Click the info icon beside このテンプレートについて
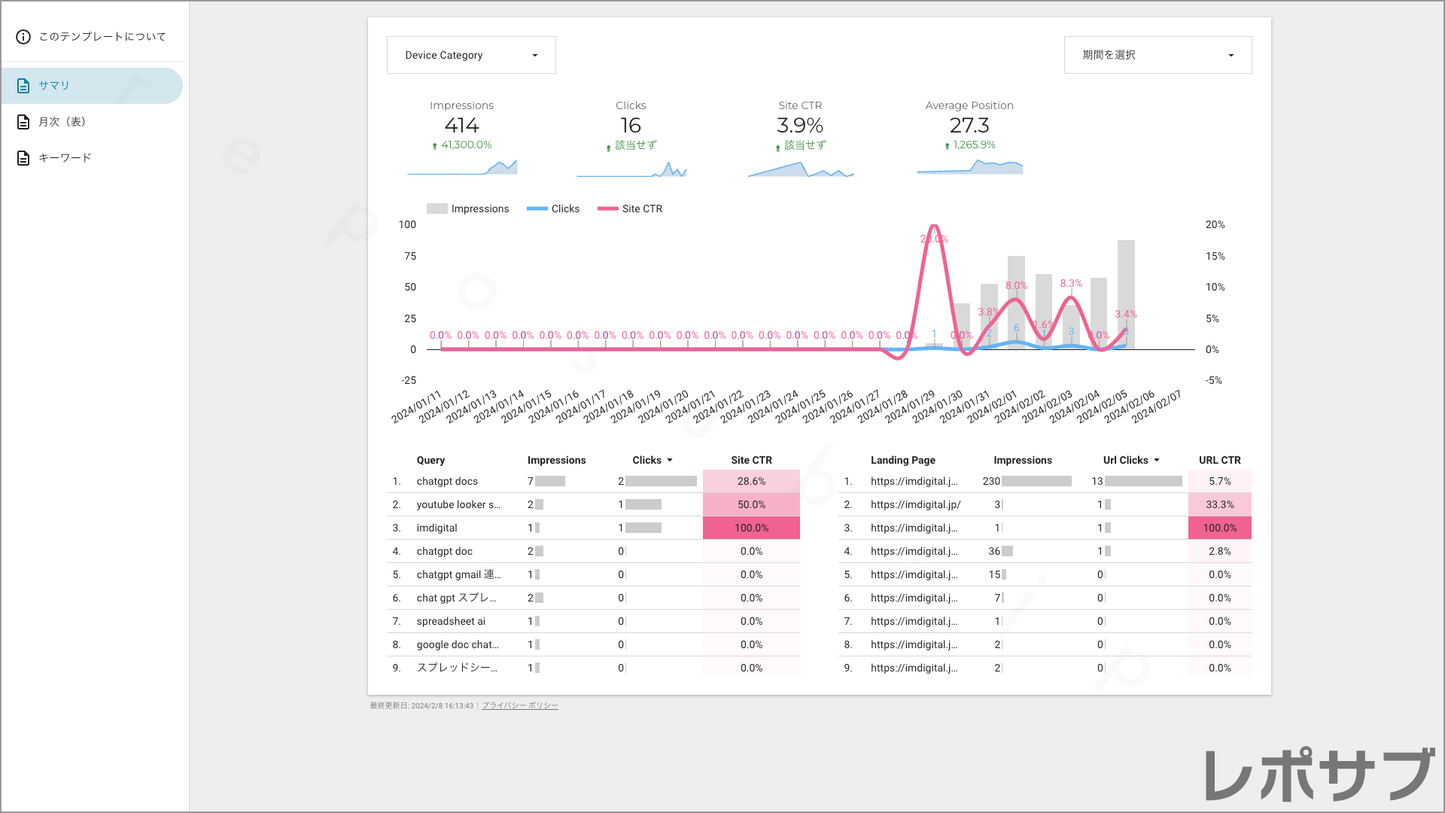1445x813 pixels. pos(23,37)
